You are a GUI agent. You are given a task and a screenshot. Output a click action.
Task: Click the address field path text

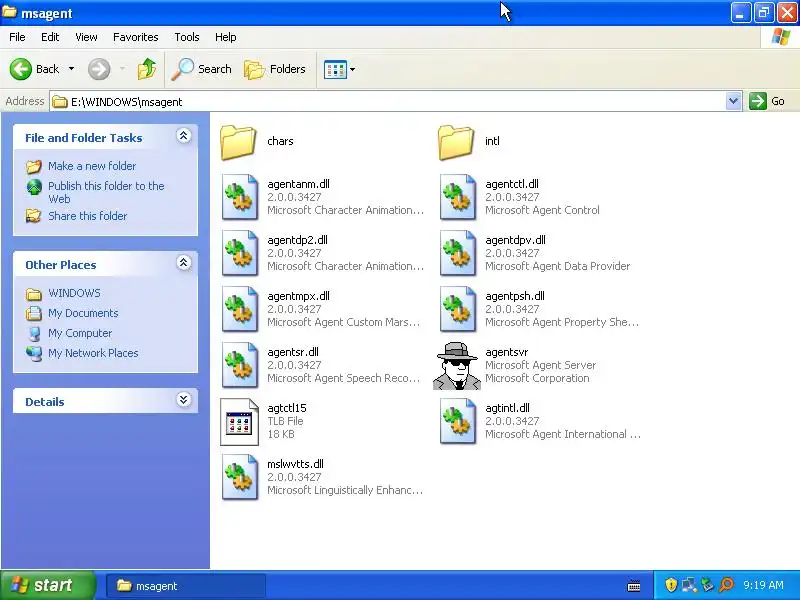pos(126,102)
